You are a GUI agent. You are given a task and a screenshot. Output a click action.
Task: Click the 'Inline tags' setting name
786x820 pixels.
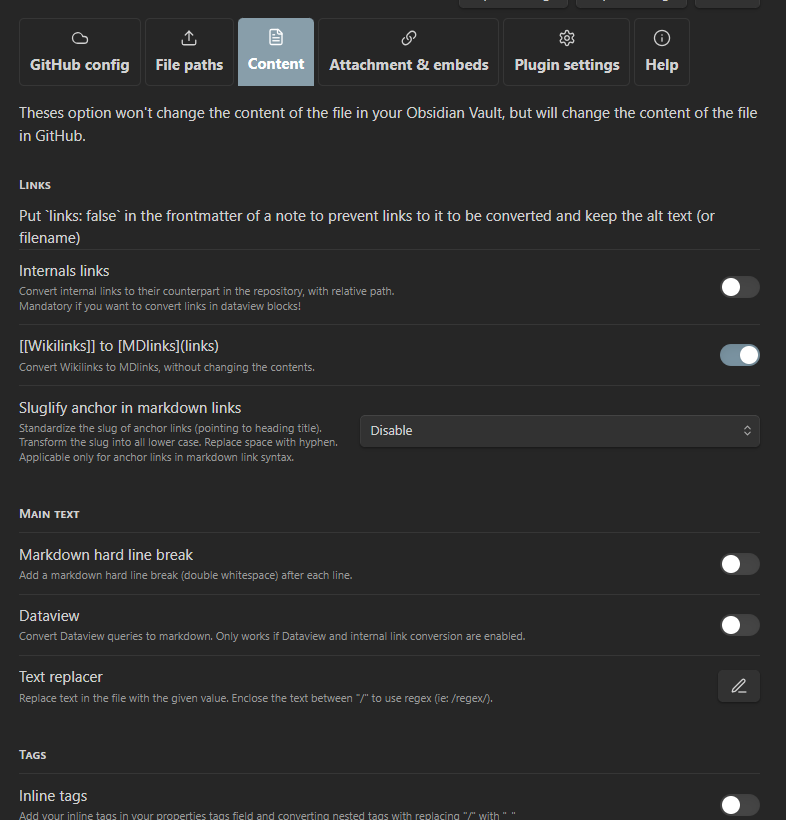point(53,796)
